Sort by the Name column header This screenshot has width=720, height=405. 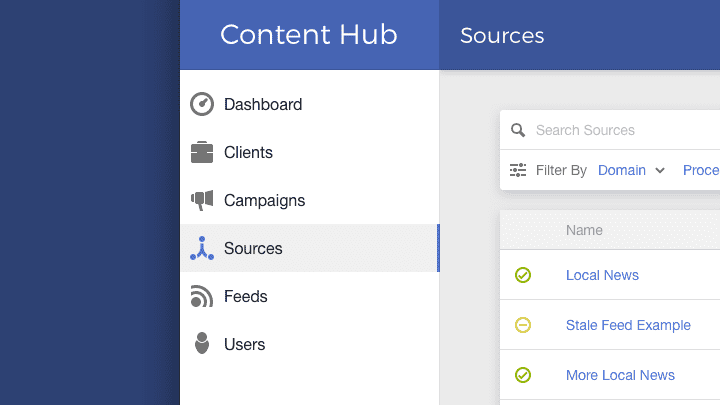584,230
